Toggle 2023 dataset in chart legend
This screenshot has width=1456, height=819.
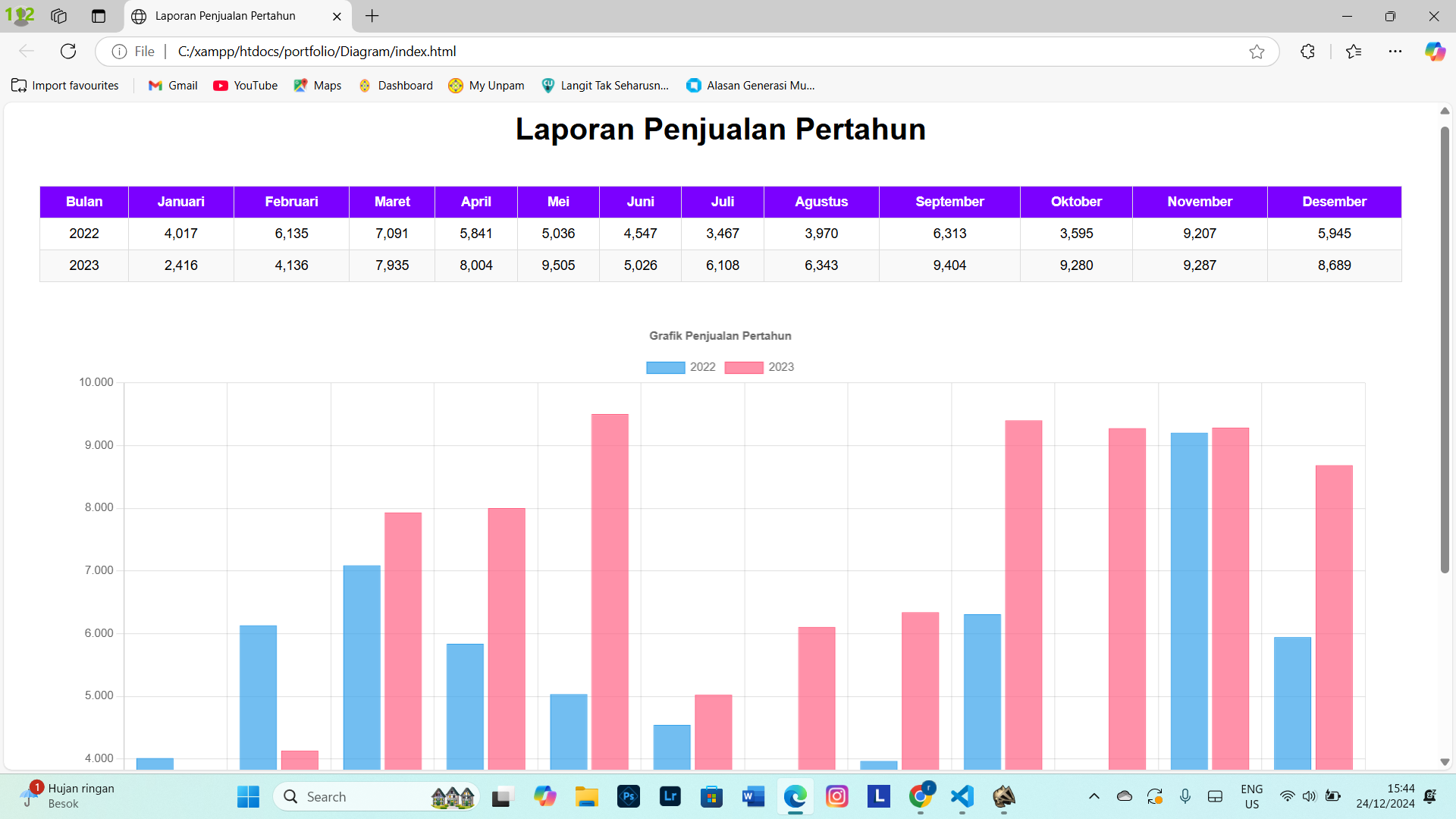759,367
